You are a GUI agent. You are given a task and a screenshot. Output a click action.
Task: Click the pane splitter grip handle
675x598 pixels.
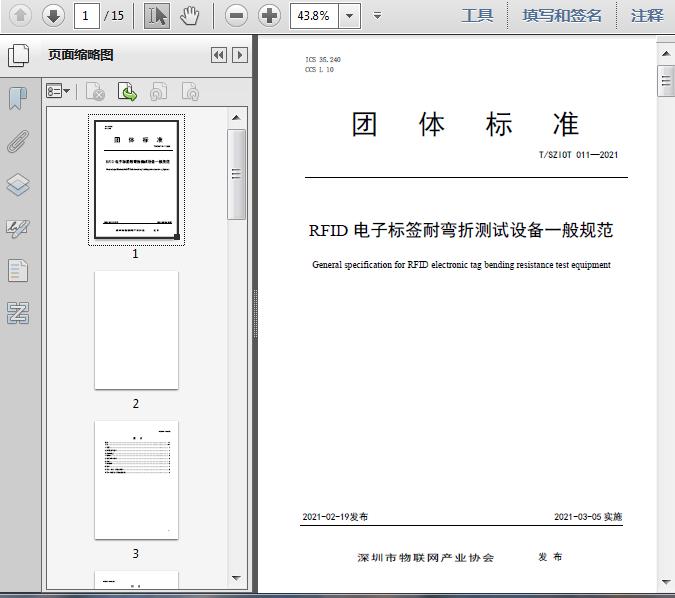[255, 314]
